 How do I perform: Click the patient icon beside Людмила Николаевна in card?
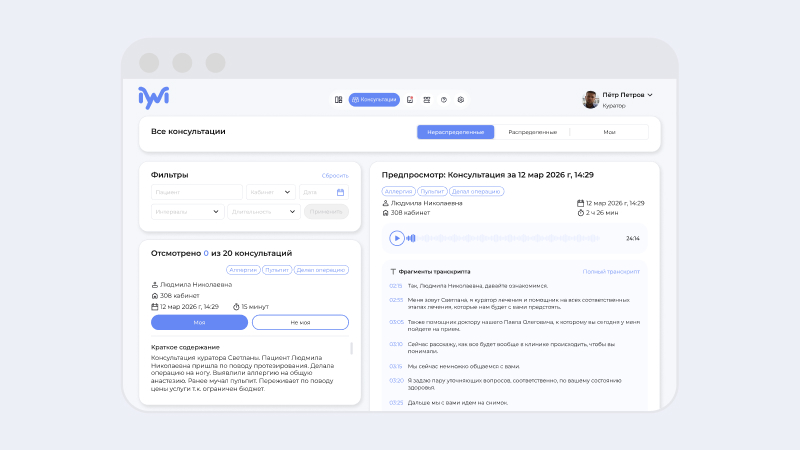coord(155,285)
